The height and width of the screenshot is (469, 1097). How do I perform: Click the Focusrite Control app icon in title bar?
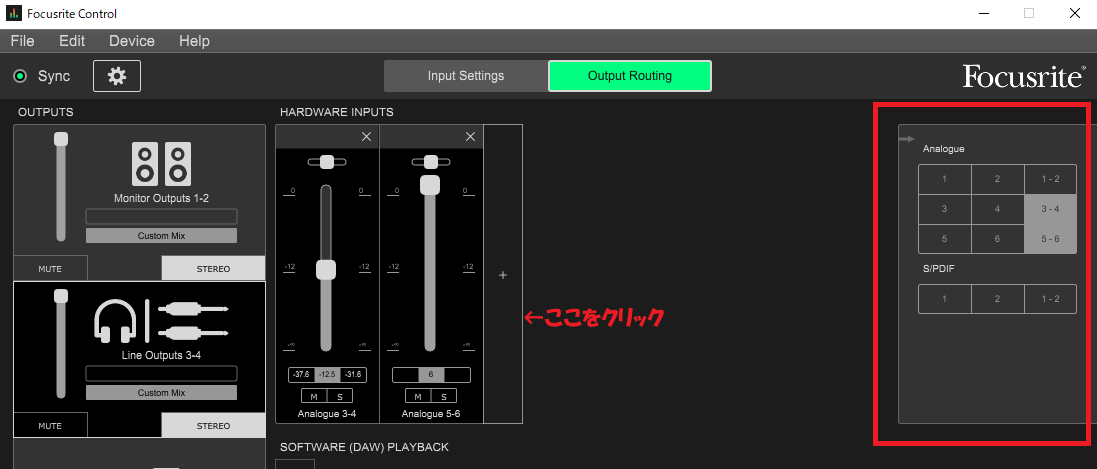click(x=14, y=13)
